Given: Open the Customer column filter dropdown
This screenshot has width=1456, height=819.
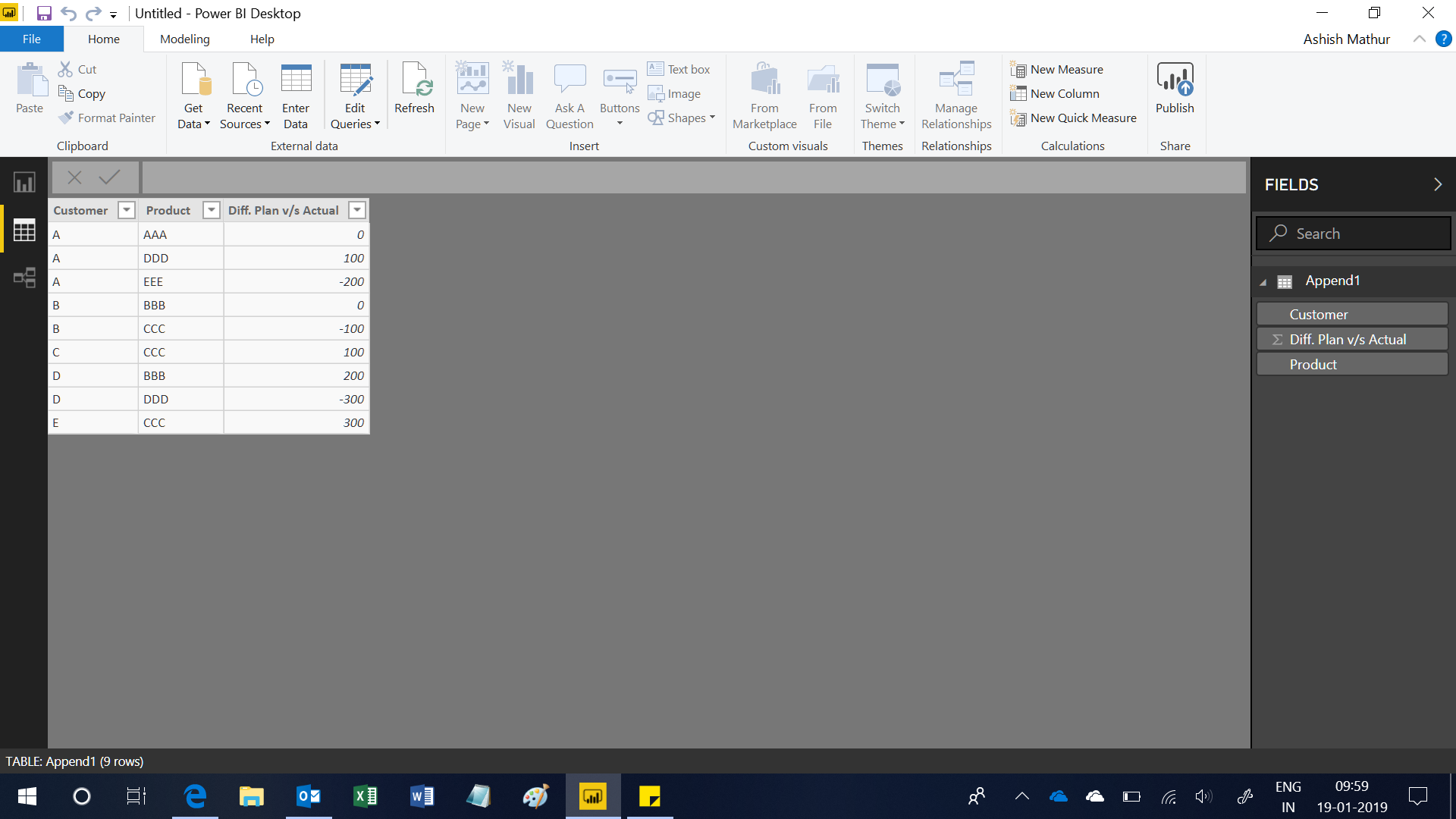Looking at the screenshot, I should click(x=127, y=210).
